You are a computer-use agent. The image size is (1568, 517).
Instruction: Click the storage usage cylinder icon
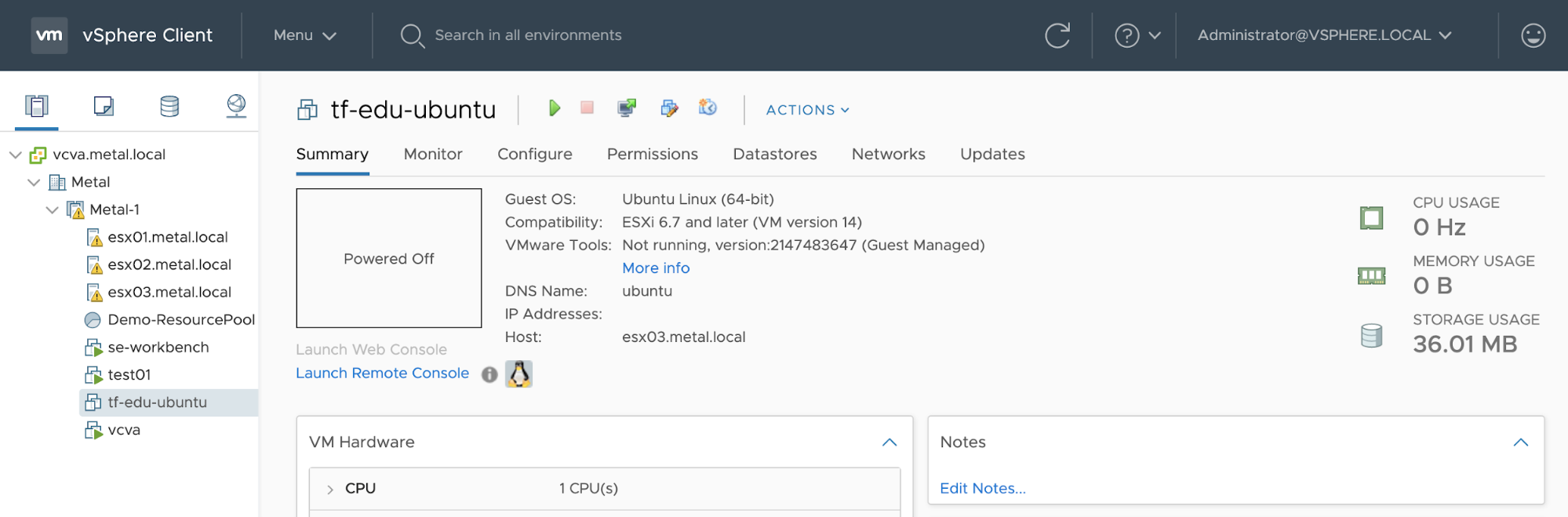(1371, 336)
